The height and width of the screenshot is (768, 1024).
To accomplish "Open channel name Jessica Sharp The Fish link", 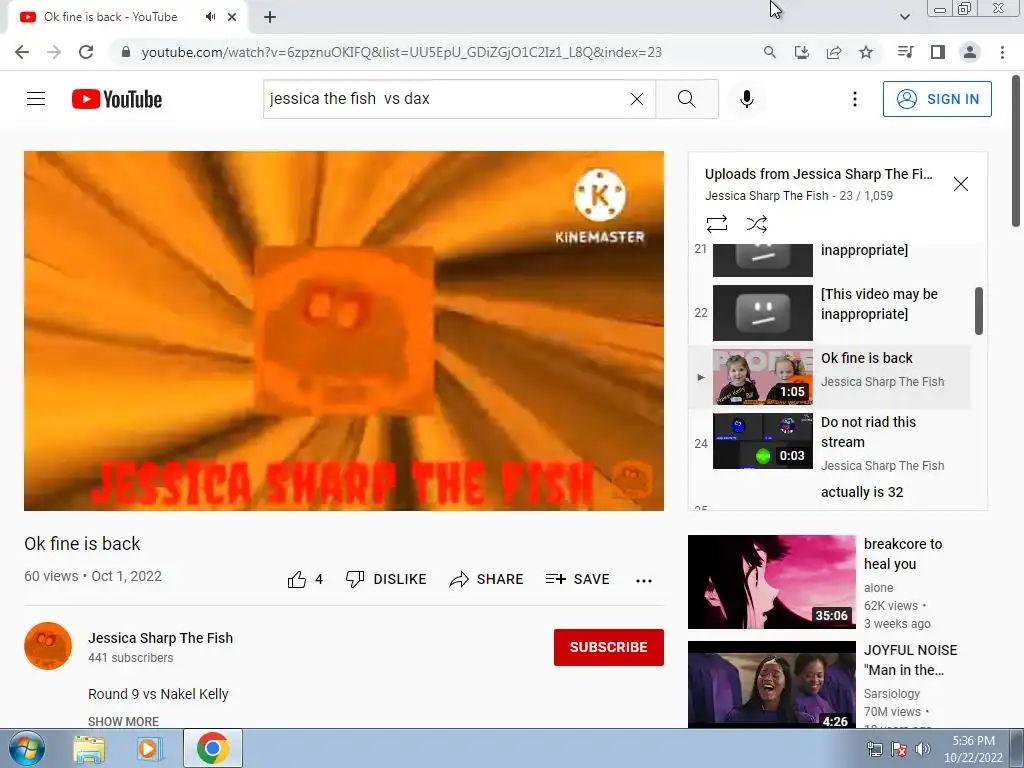I will tap(160, 638).
